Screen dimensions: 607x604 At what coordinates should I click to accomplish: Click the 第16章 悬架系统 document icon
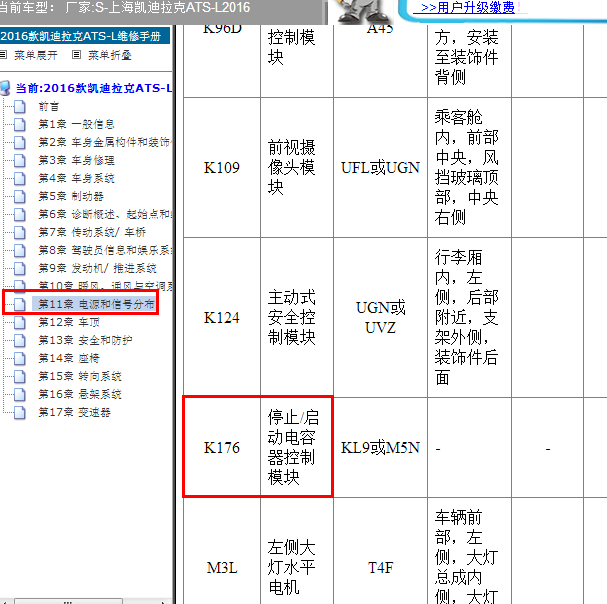[x=20, y=395]
